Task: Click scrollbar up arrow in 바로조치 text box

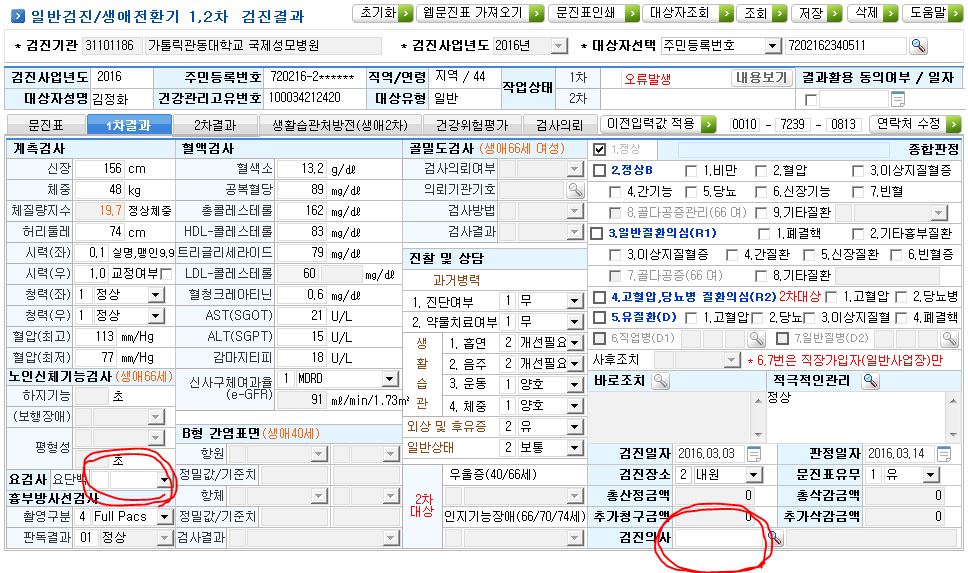Action: point(758,401)
